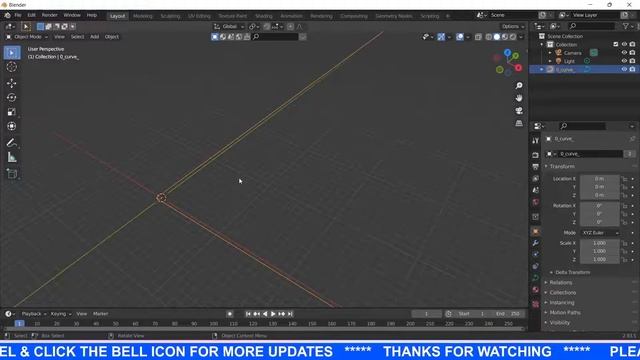640x360 pixels.
Task: Jump to the timeline end frame button
Action: pos(290,314)
